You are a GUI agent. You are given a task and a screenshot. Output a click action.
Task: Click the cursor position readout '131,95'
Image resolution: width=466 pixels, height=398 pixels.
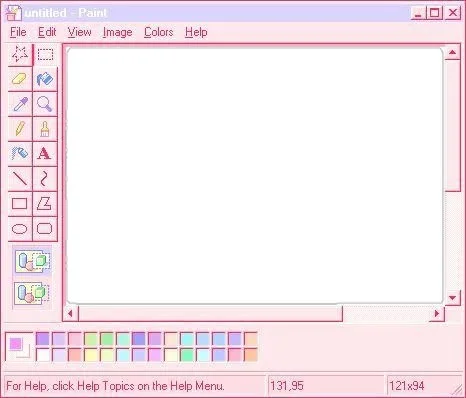(287, 386)
